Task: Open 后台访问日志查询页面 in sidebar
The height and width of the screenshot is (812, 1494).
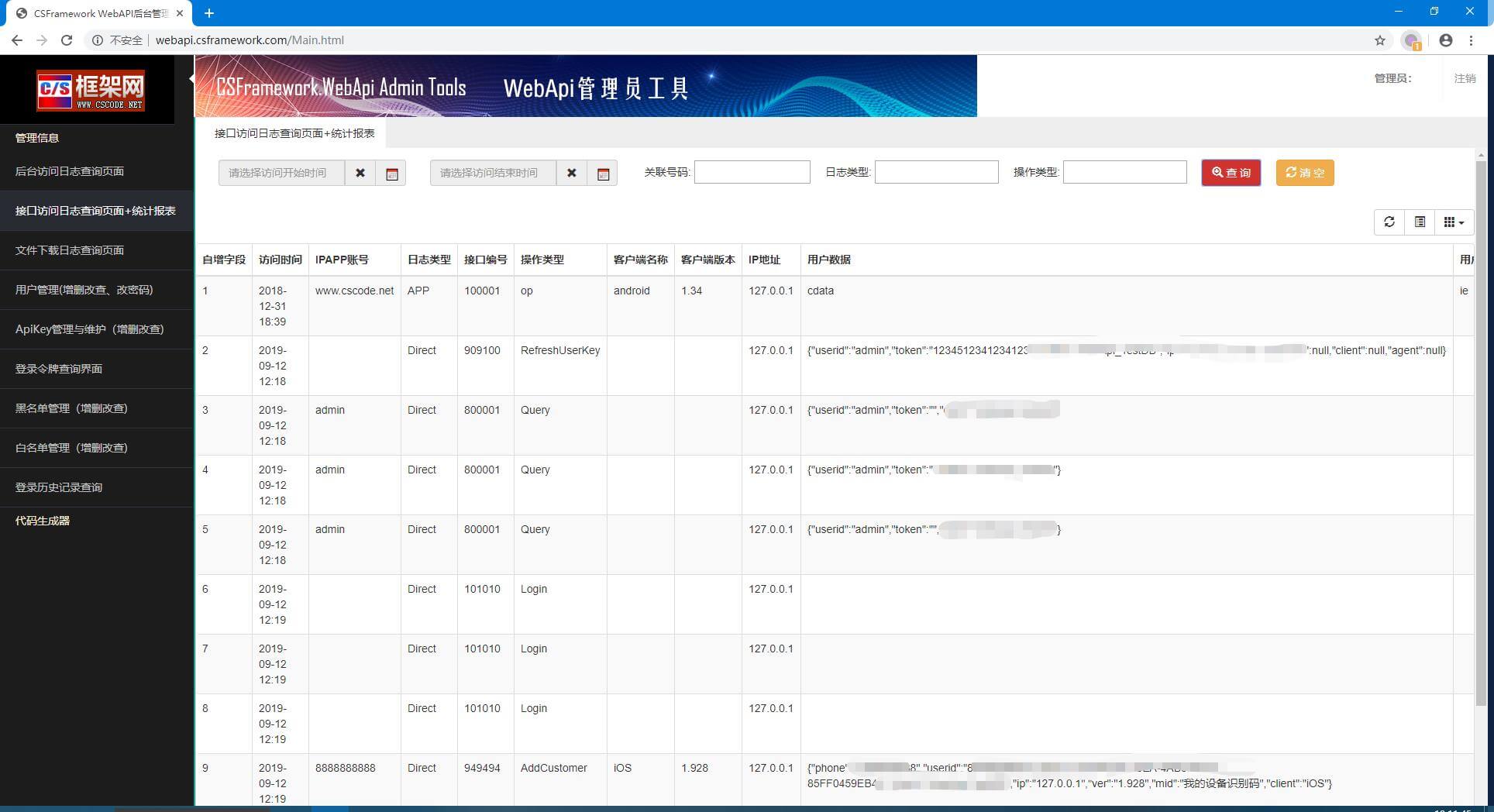Action: click(x=70, y=171)
